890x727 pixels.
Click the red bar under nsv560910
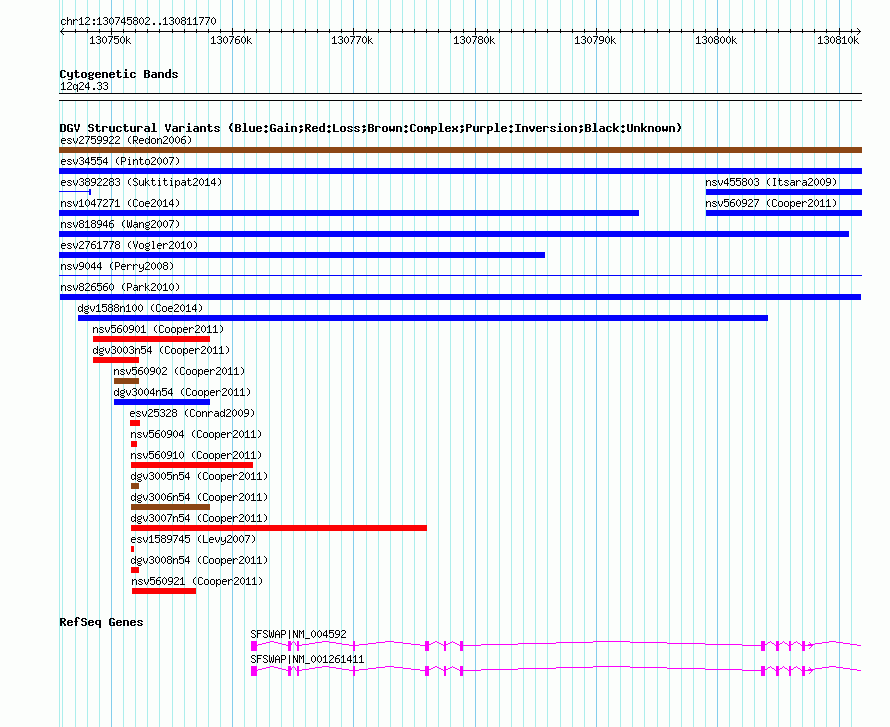192,465
